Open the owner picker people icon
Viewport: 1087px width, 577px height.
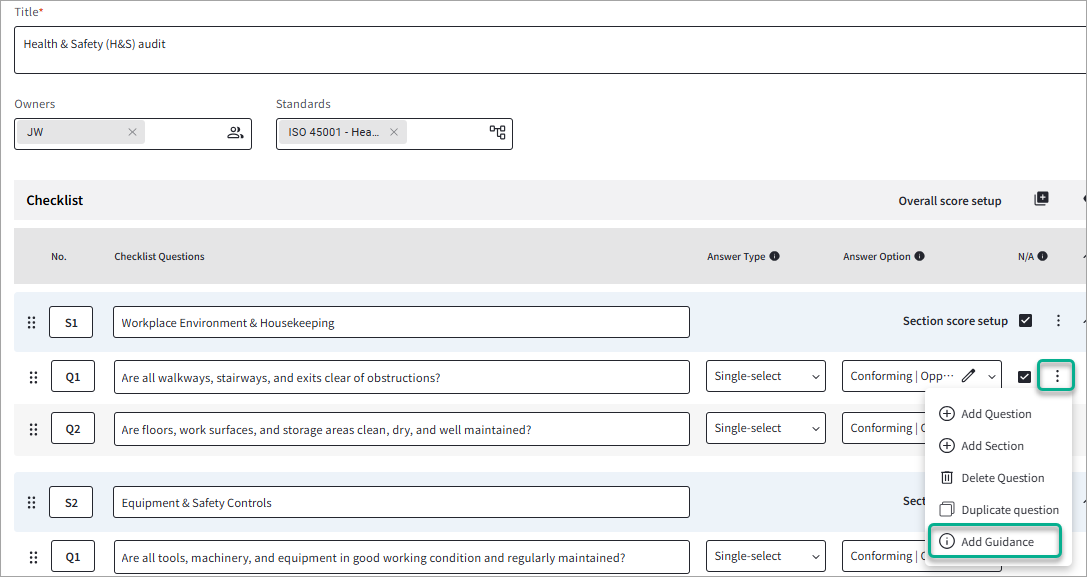coord(235,133)
